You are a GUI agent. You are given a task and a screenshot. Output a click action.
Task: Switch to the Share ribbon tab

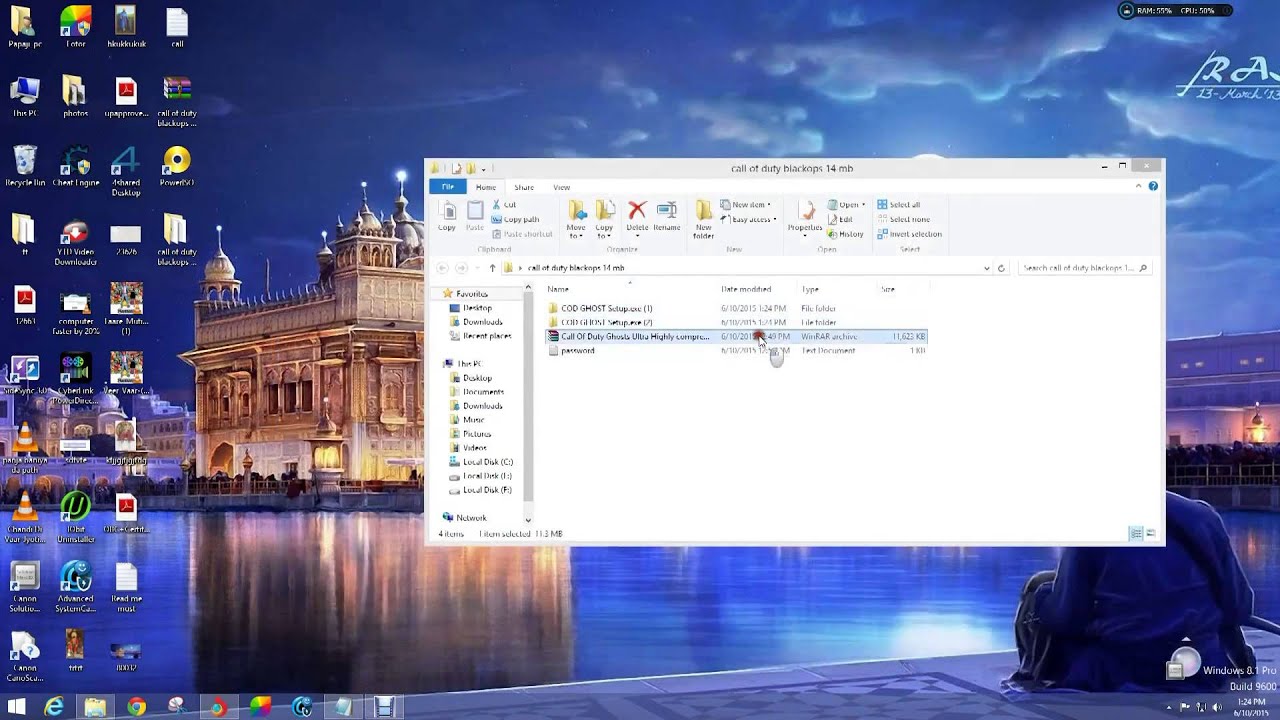click(x=524, y=187)
